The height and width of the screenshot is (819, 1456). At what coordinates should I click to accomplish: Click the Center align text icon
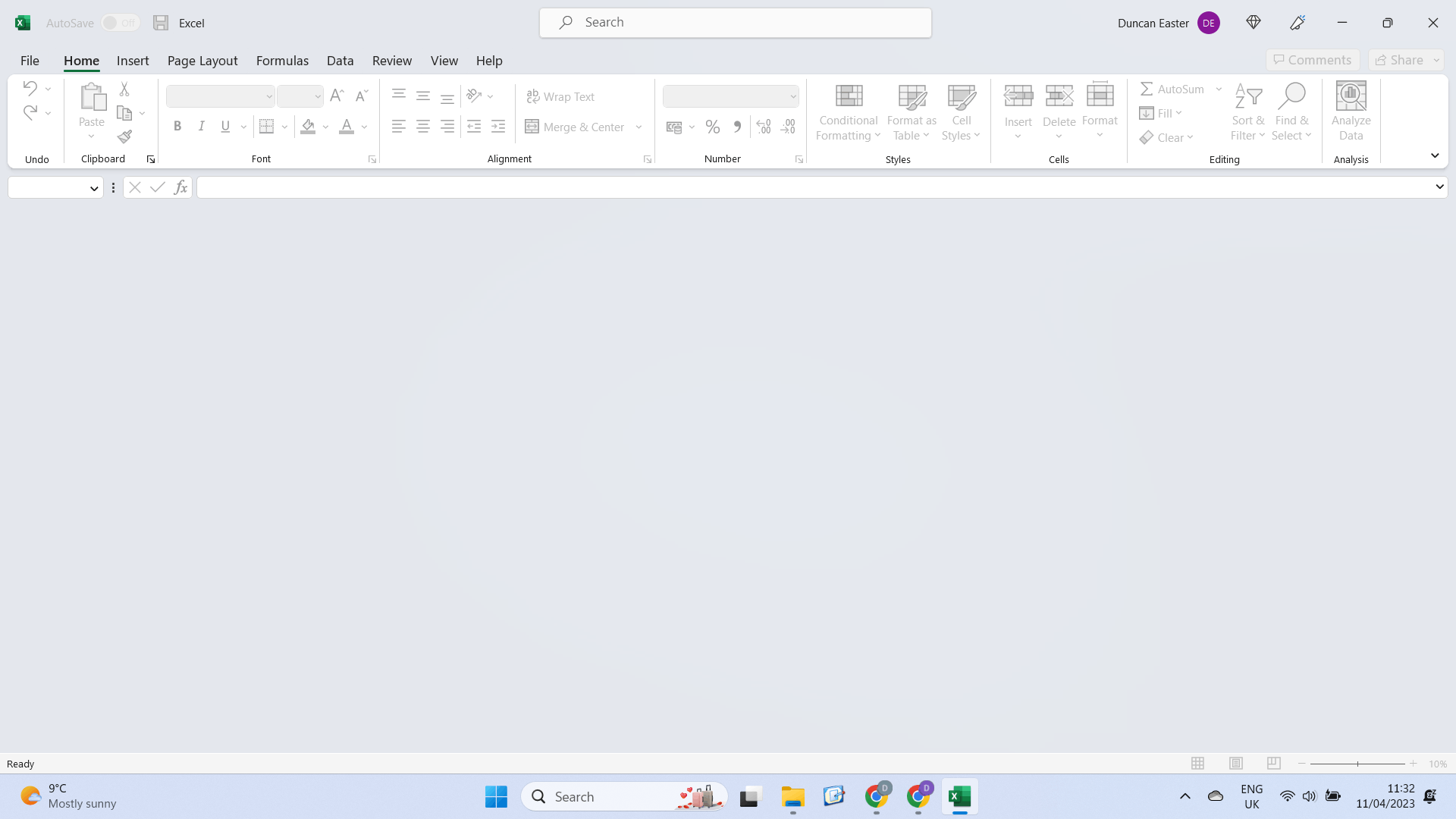422,127
